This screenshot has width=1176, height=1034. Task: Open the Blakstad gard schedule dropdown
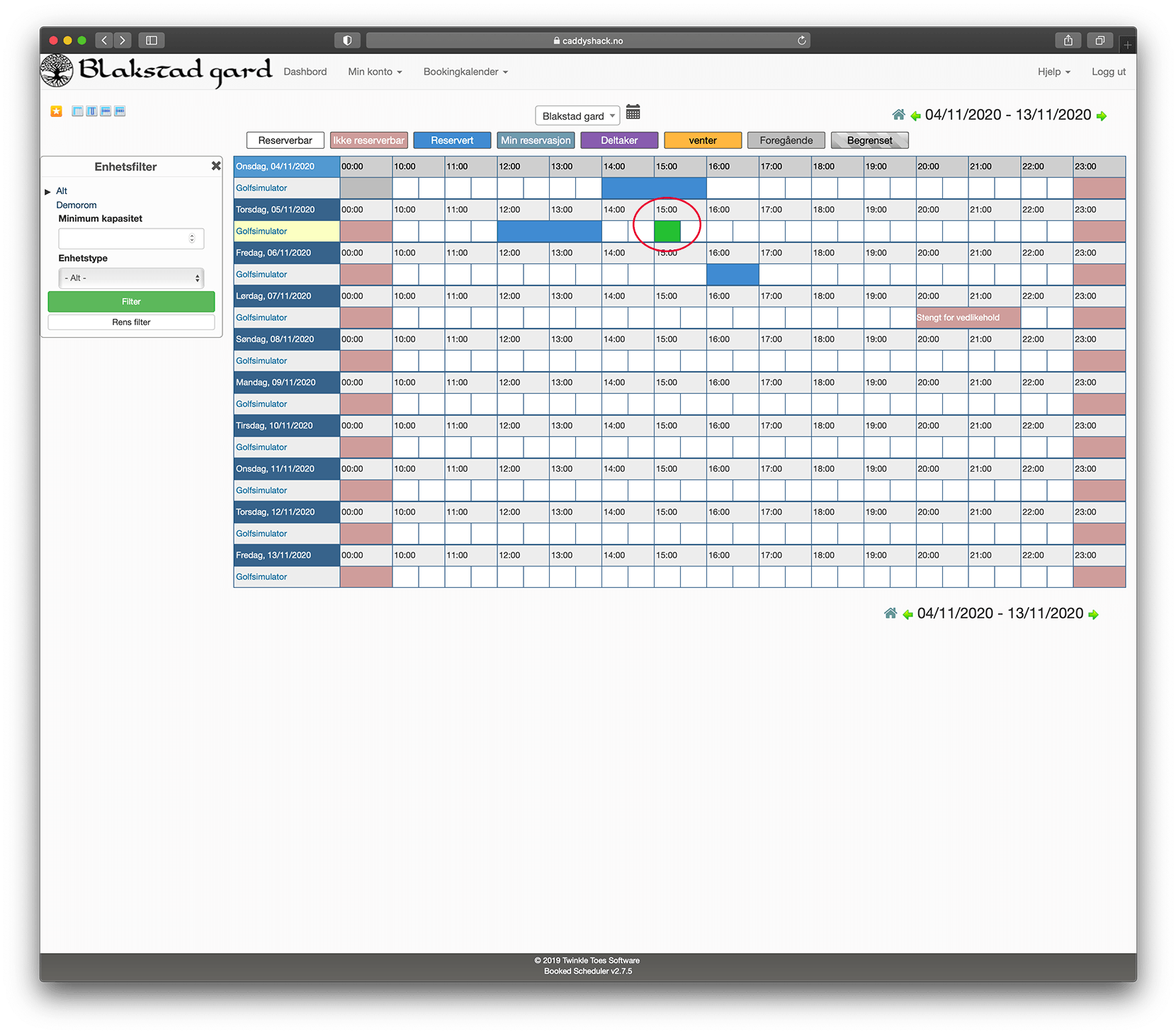tap(577, 116)
